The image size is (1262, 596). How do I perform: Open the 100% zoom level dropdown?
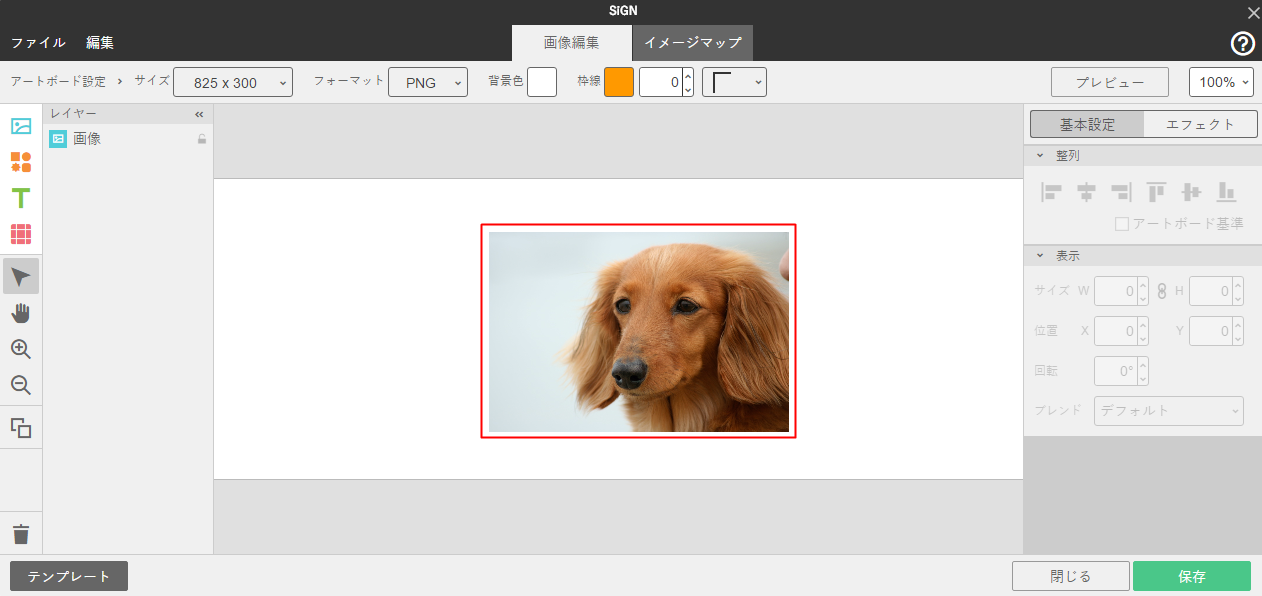click(1221, 82)
